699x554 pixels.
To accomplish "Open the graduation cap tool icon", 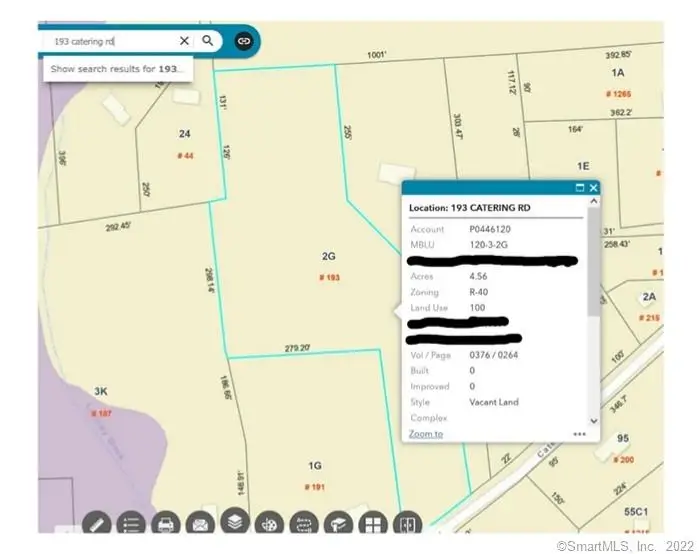I will coord(338,524).
